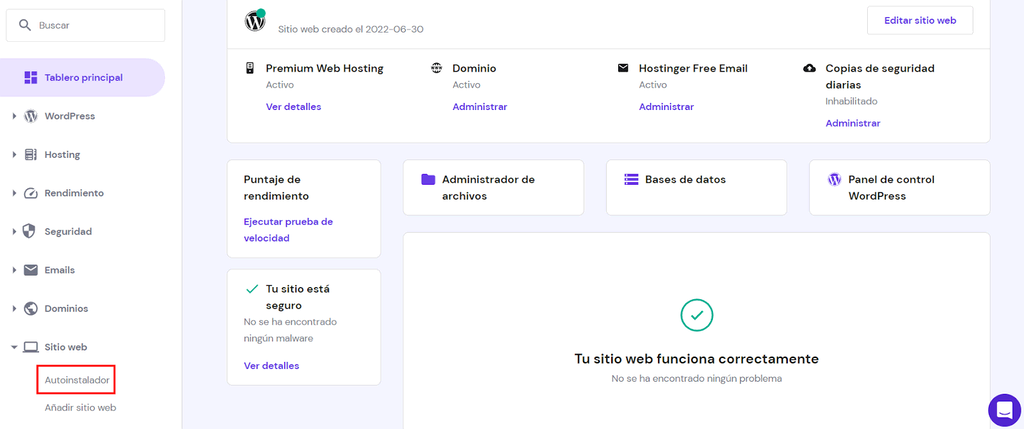Open the chat support bubble
1024x429 pixels.
tap(1004, 410)
